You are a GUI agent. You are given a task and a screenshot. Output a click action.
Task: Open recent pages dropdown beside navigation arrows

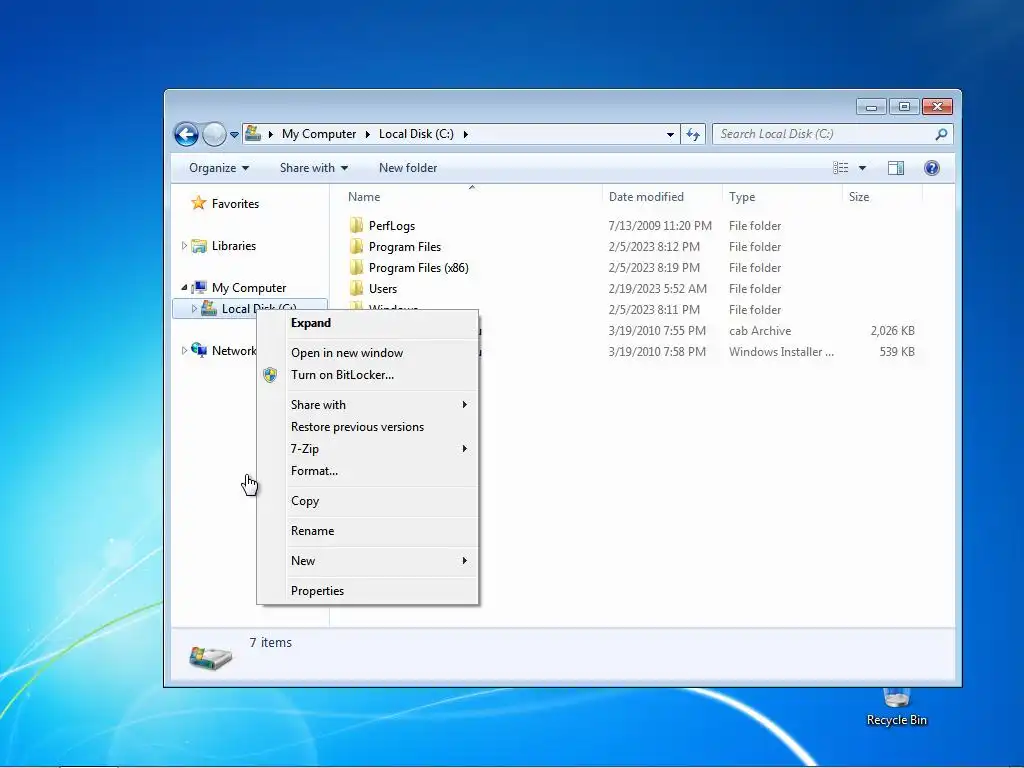point(234,135)
